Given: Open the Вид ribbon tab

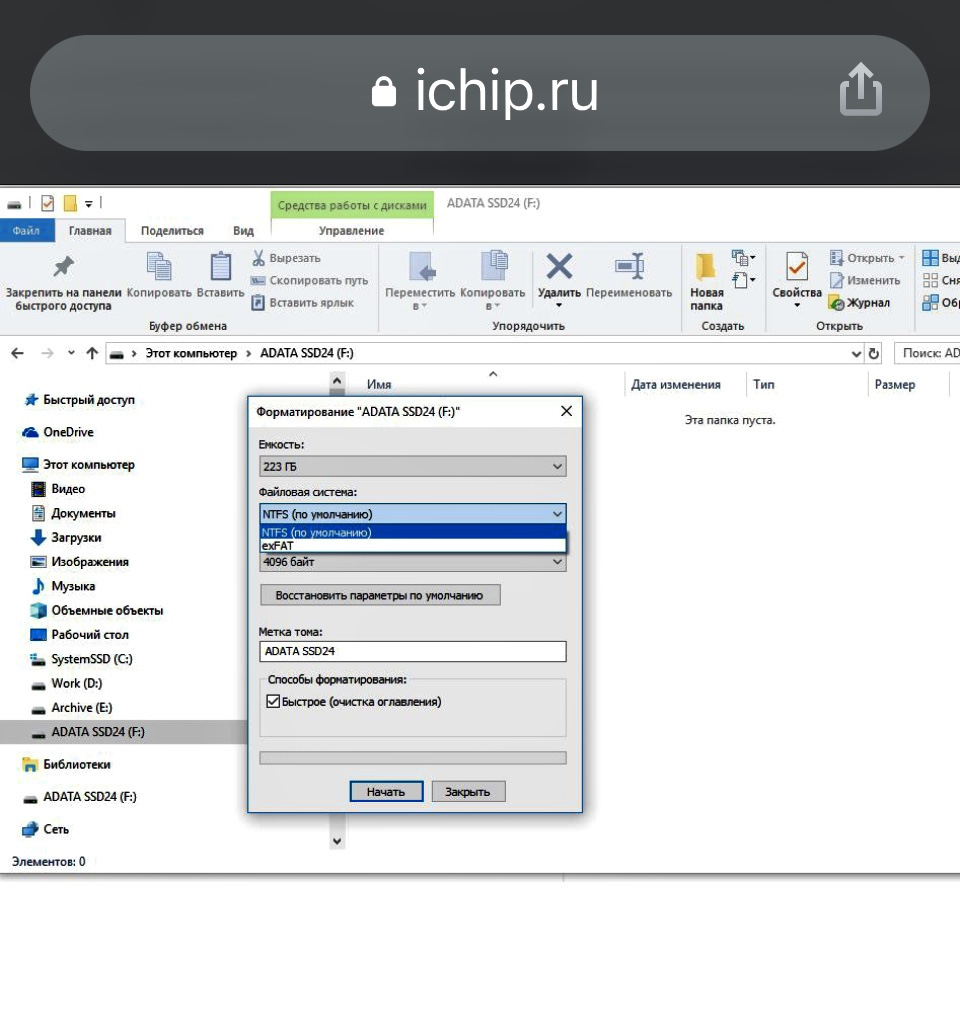Looking at the screenshot, I should click(x=243, y=231).
